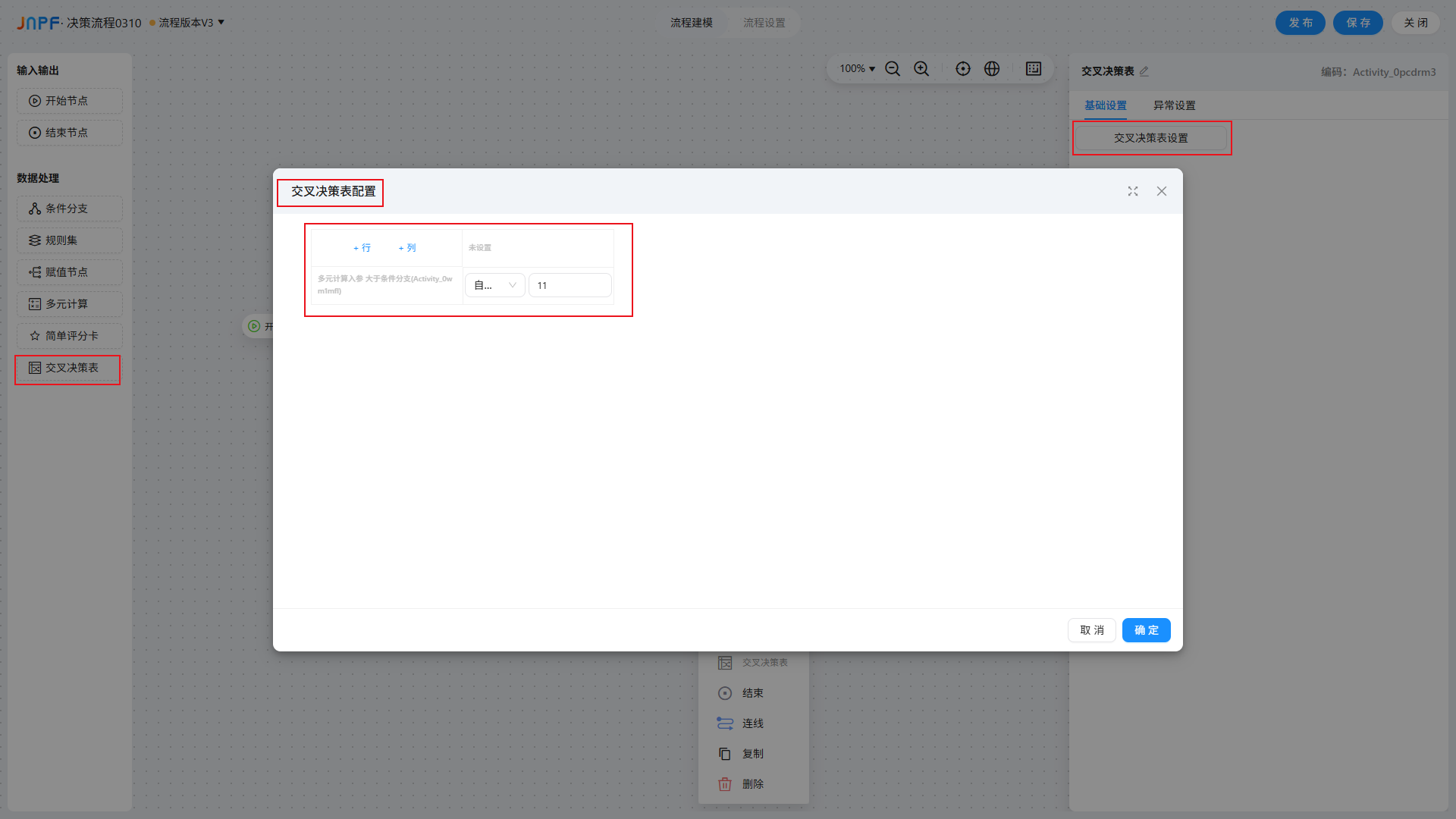Expand the 自... type dropdown in table cell
Viewport: 1456px width, 819px height.
tap(494, 285)
